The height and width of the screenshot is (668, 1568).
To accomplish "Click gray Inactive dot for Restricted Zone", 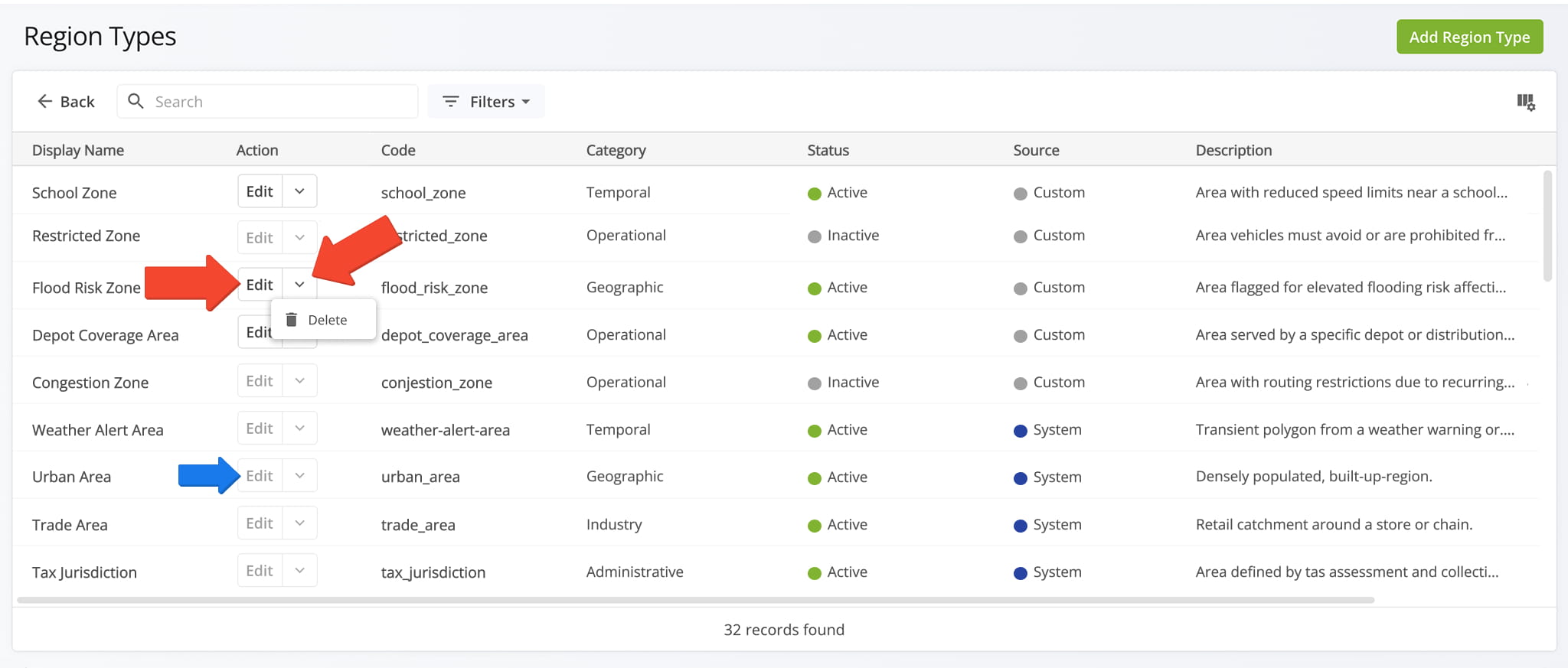I will (815, 236).
